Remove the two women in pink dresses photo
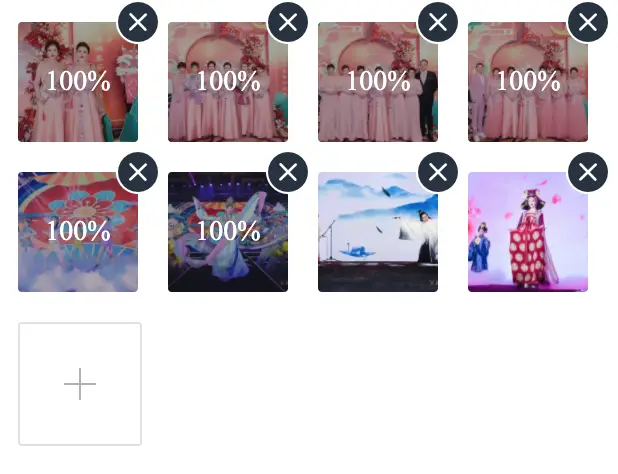 138,22
